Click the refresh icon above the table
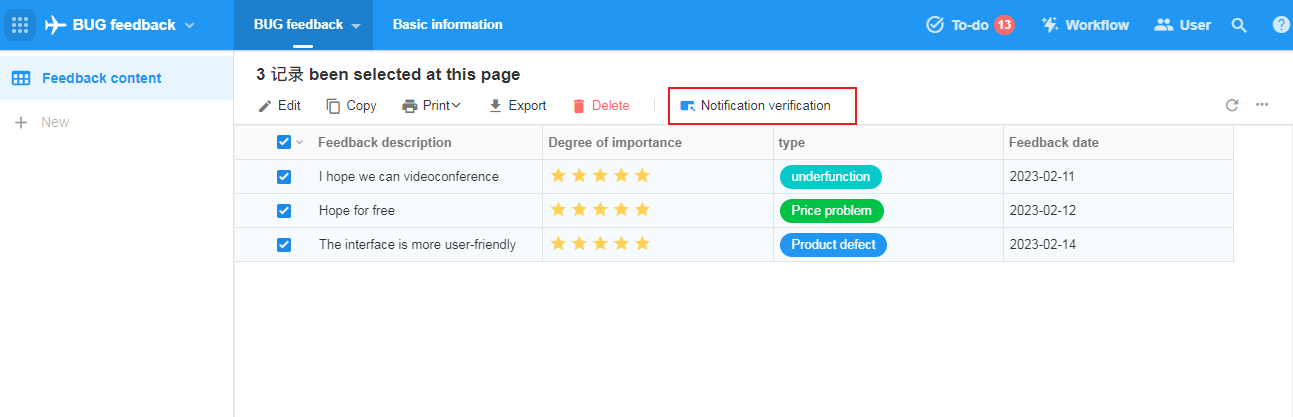Screen dimensions: 1293x417 pos(1232,105)
